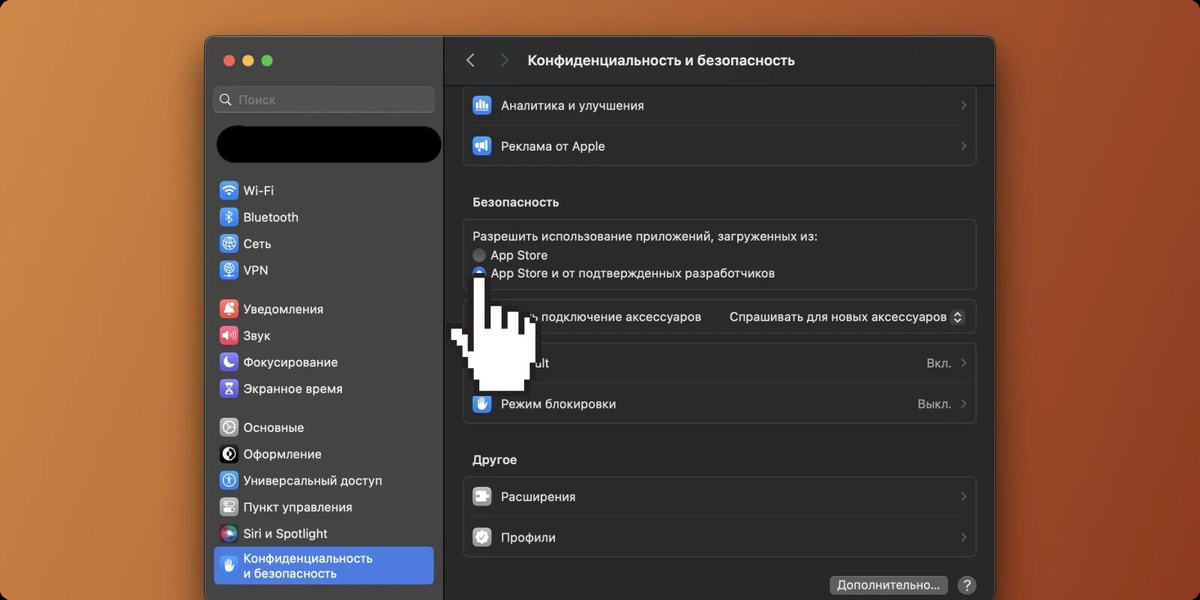Open the Оформление sidebar section
The image size is (1200, 600).
coord(324,454)
